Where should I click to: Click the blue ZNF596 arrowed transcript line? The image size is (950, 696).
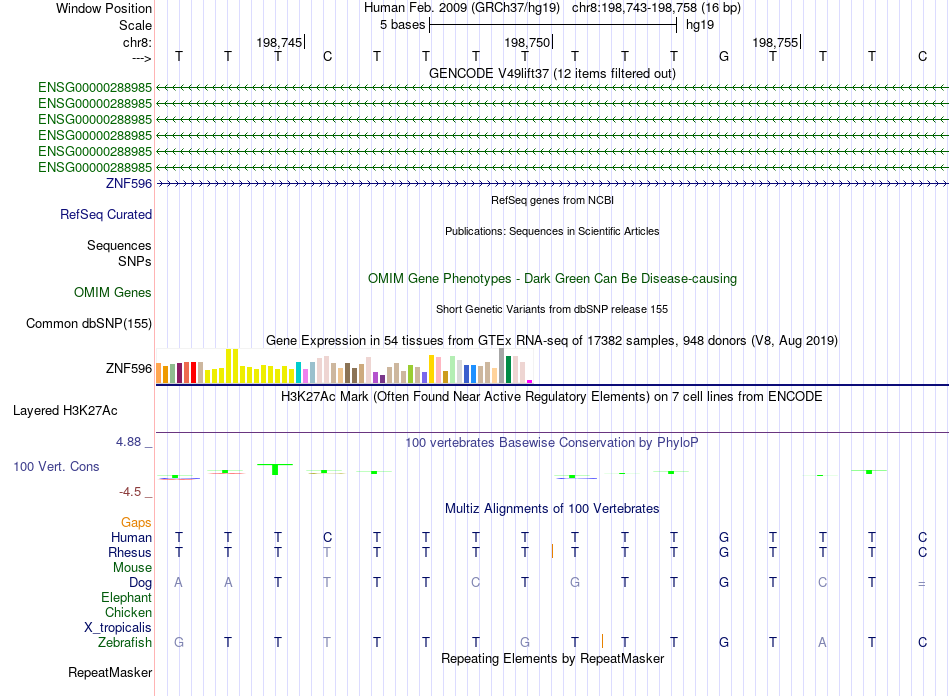click(x=552, y=183)
